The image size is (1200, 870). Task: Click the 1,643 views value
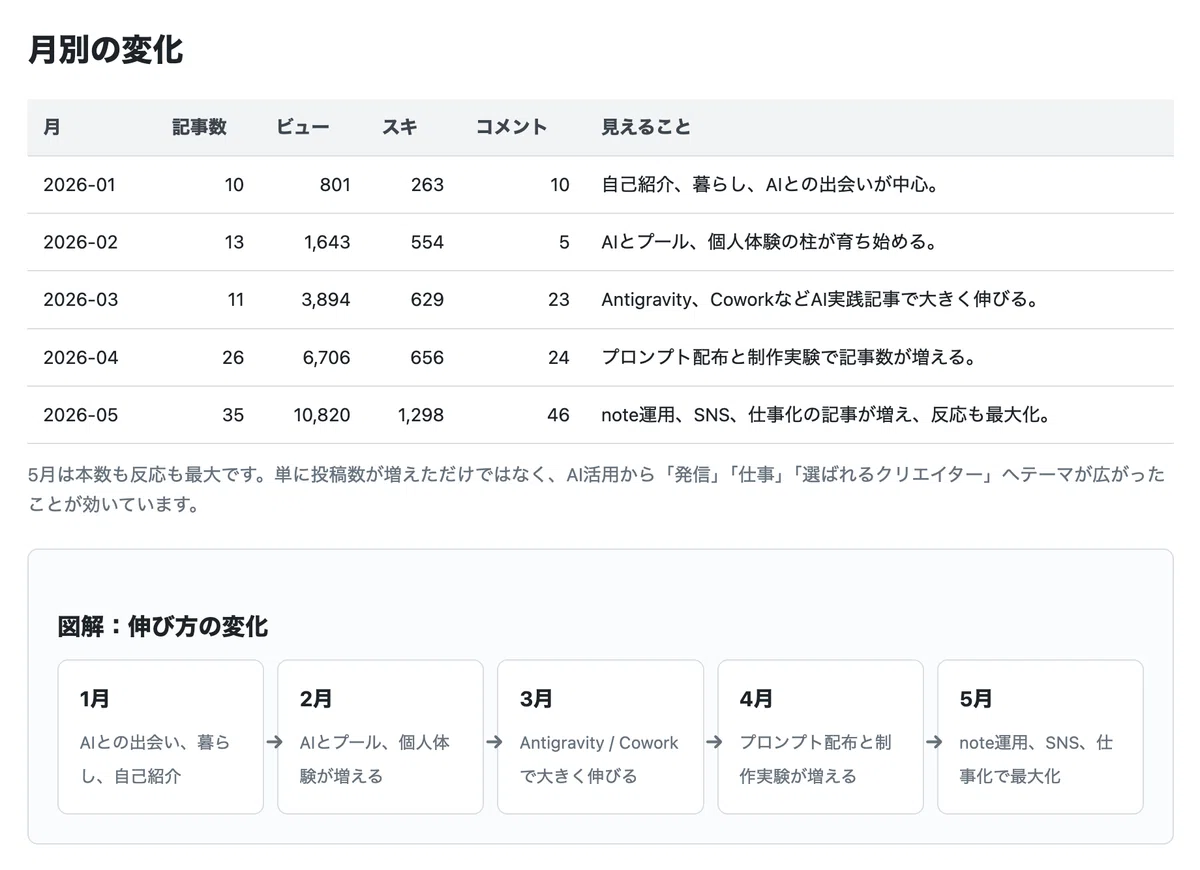pos(328,242)
